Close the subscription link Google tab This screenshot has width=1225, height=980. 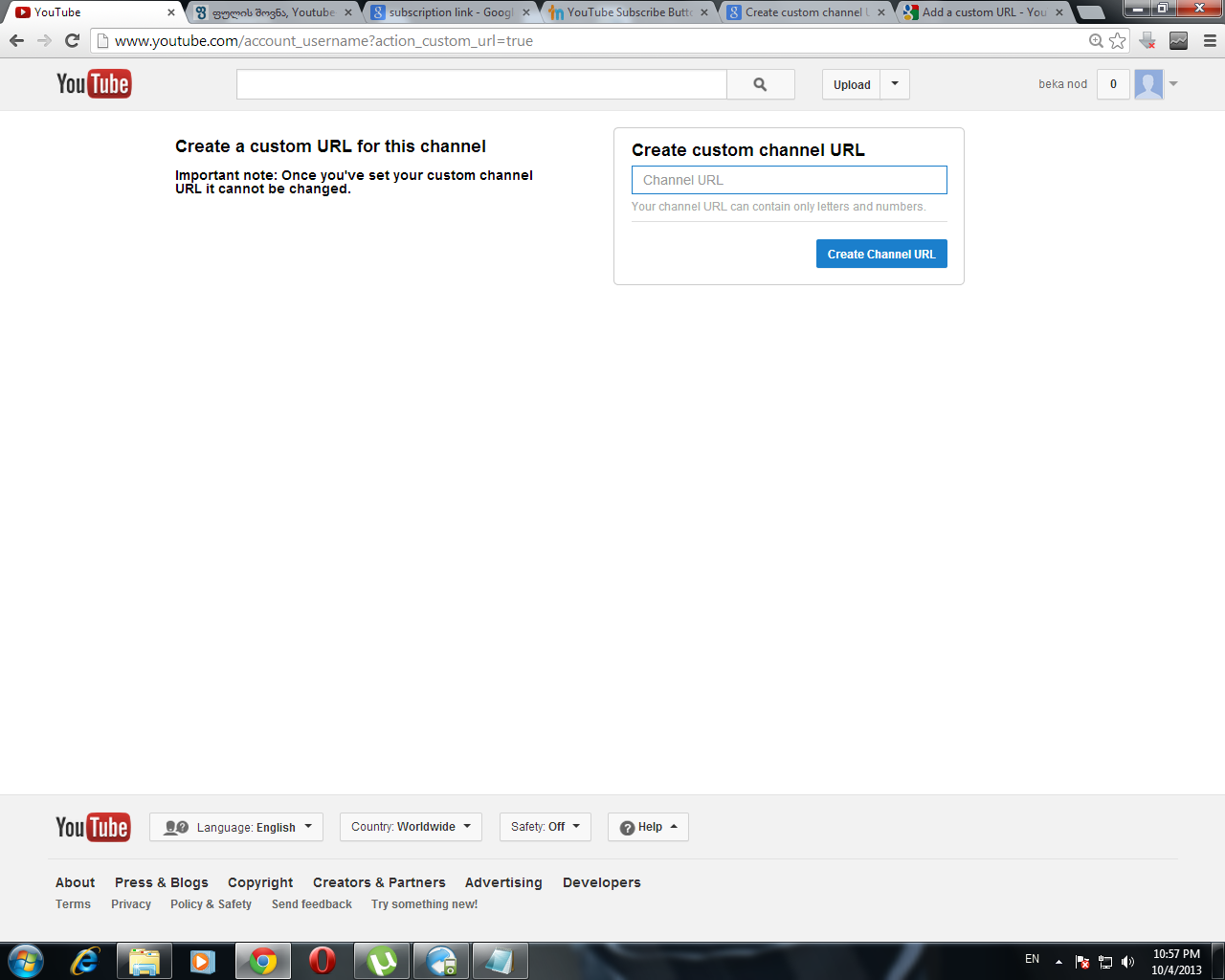pos(526,12)
